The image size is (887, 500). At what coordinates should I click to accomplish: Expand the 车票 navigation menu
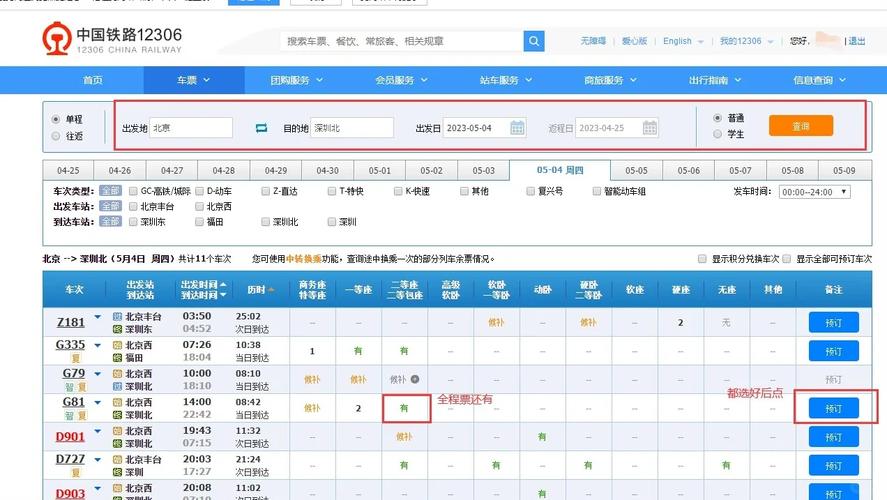pos(193,80)
